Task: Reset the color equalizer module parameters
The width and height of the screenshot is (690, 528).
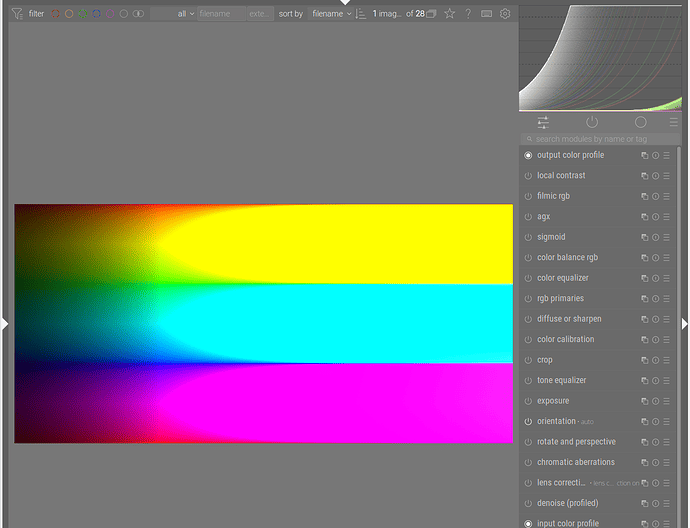Action: point(656,278)
